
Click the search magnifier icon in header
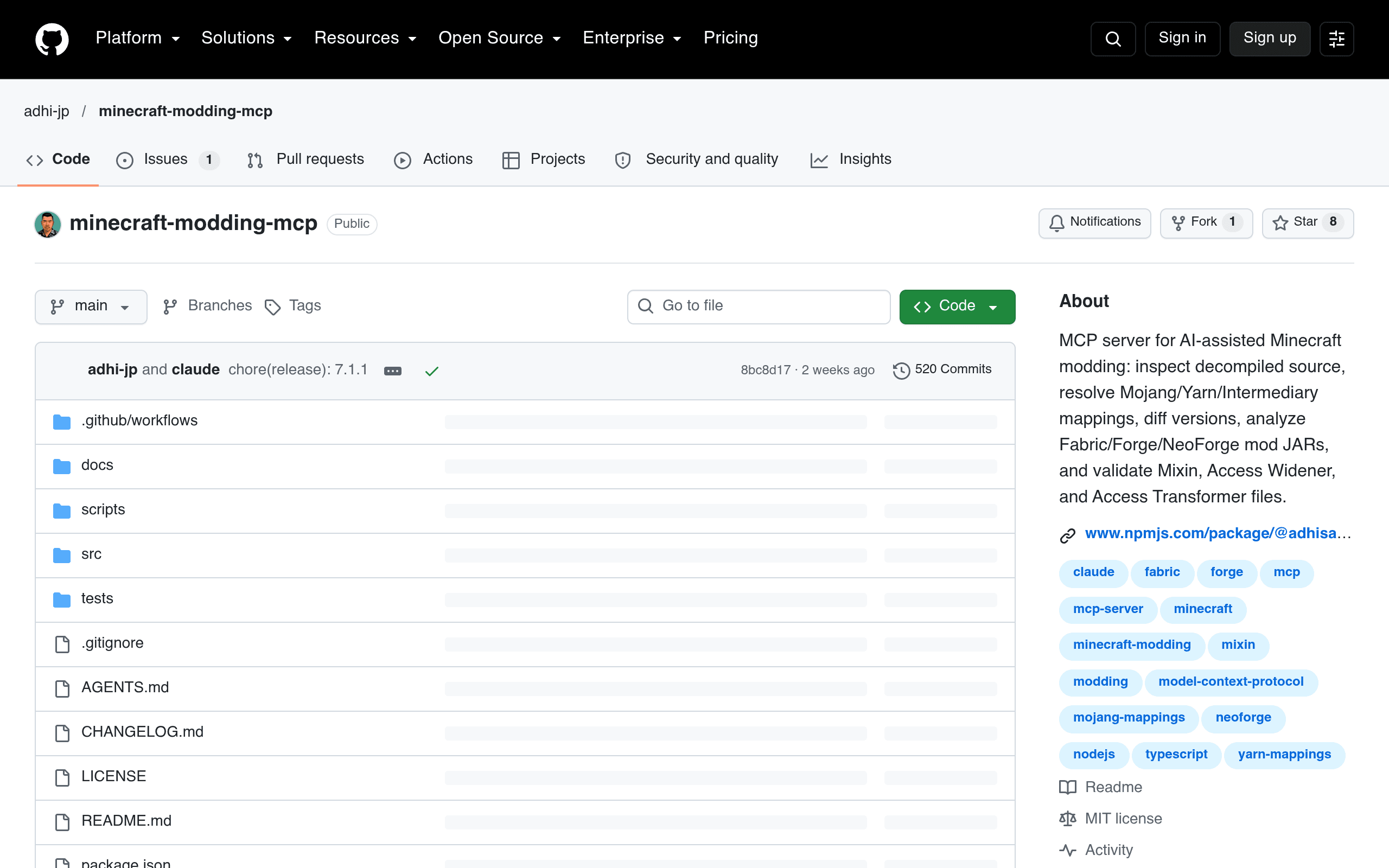pos(1112,39)
